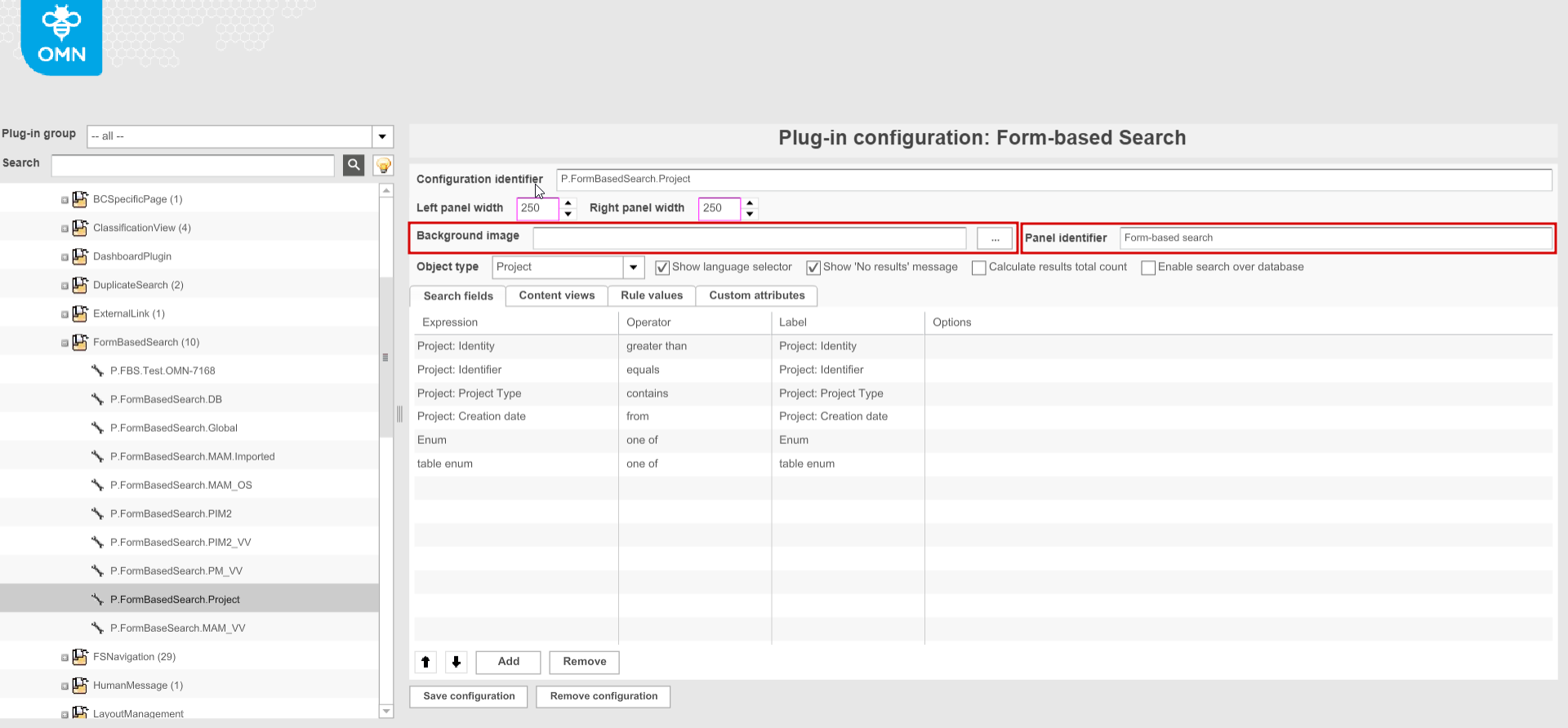Open the Object type dropdown
The image size is (1568, 728).
coord(633,267)
